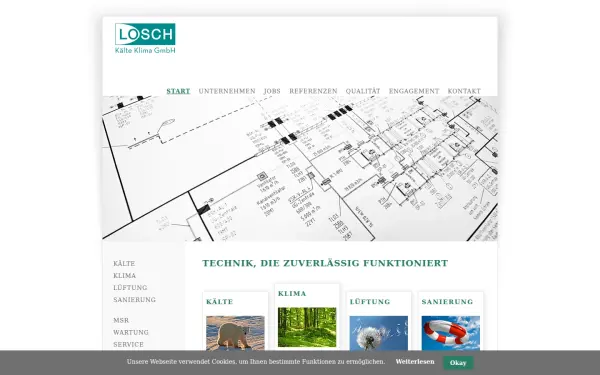
Task: Open the START navigation item
Action: (x=178, y=91)
